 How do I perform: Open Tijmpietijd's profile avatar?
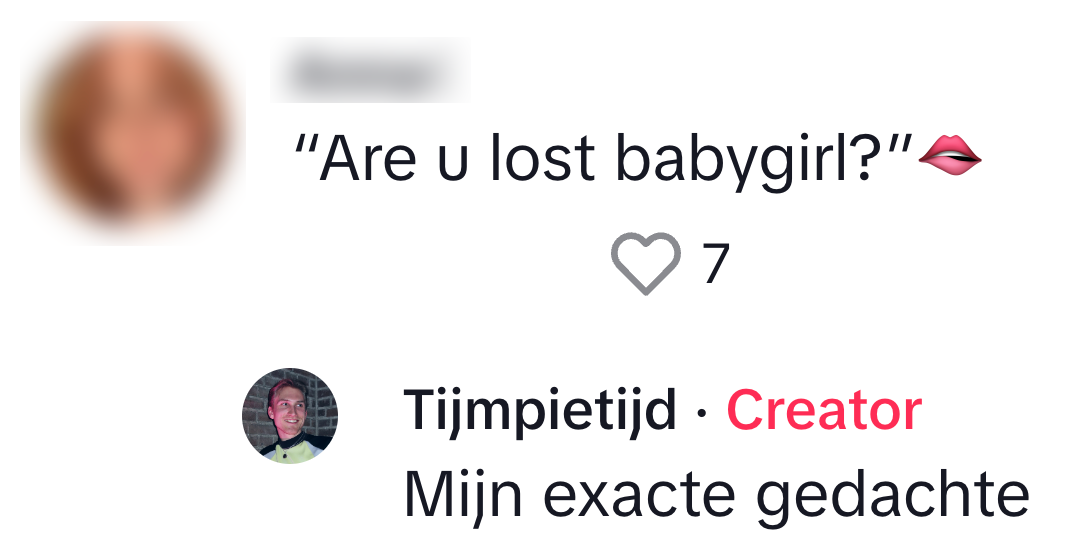point(290,415)
